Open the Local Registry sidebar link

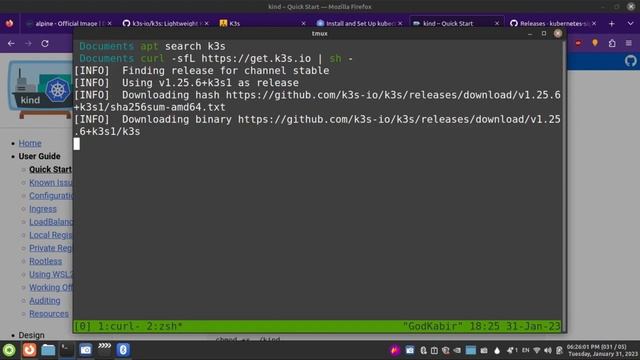(x=51, y=235)
